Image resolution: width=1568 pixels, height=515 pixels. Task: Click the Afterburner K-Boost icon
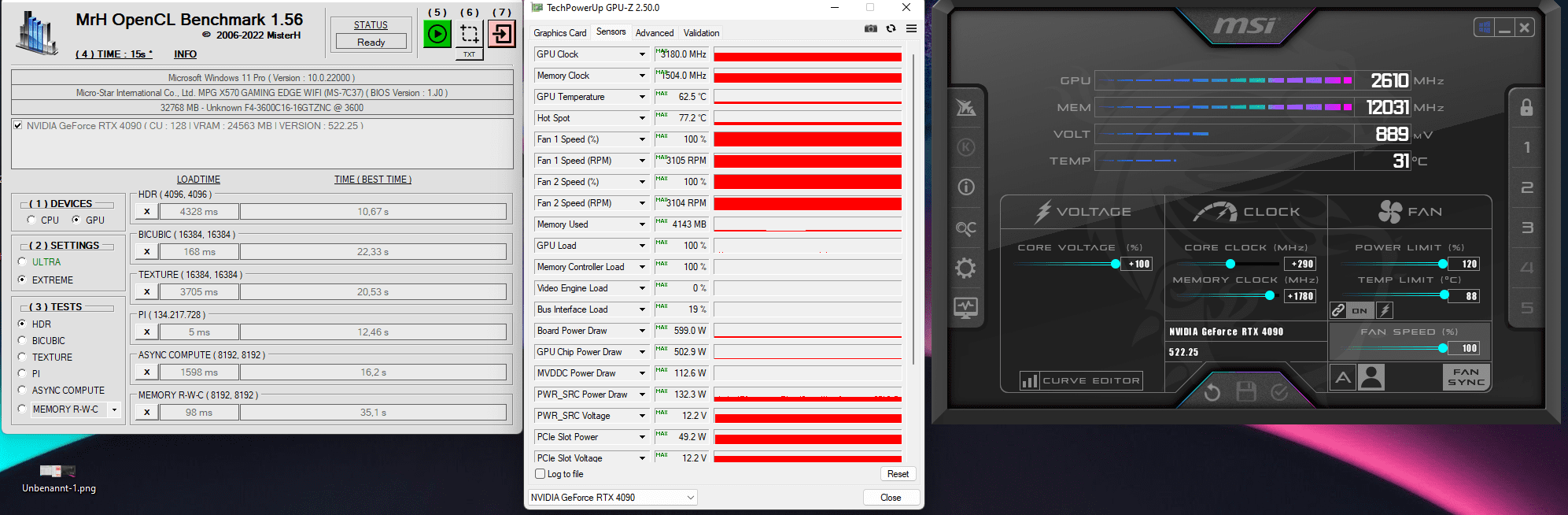[966, 147]
